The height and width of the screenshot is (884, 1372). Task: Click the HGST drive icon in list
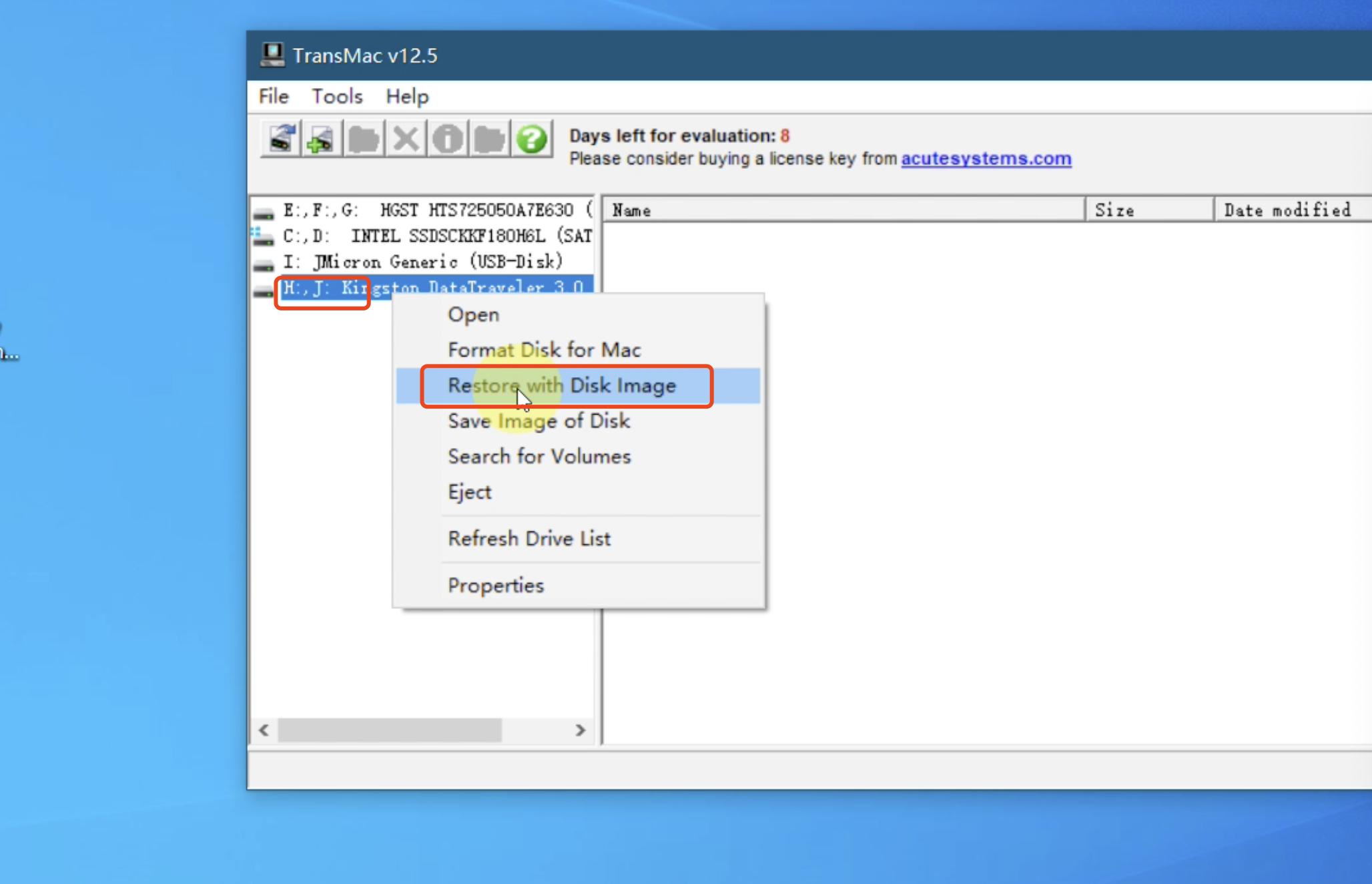(x=264, y=212)
